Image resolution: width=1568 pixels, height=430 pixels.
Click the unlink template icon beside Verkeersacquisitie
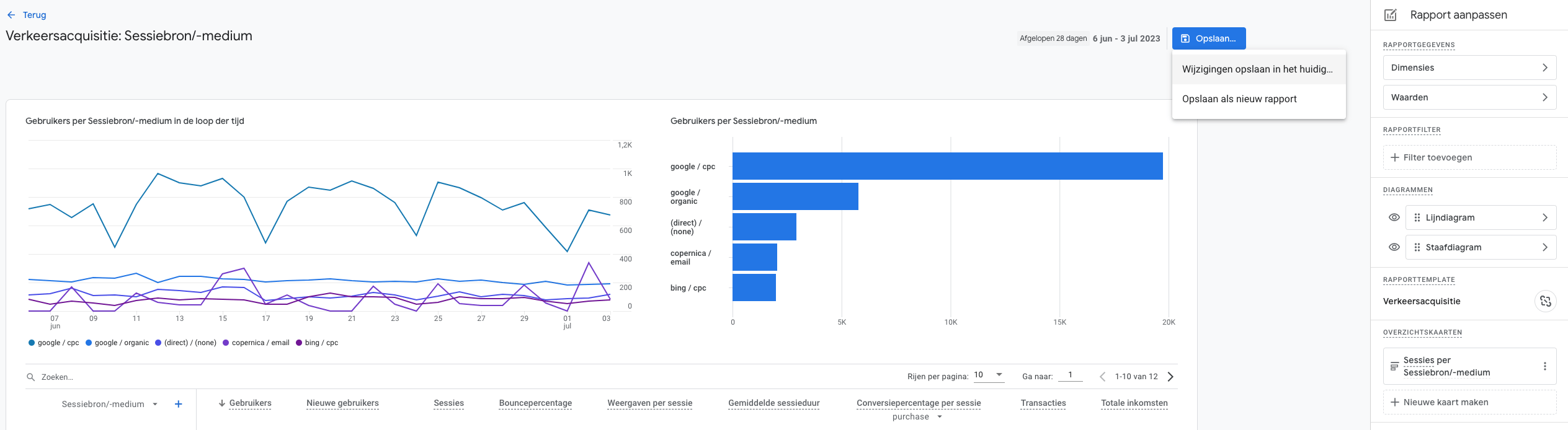1545,301
